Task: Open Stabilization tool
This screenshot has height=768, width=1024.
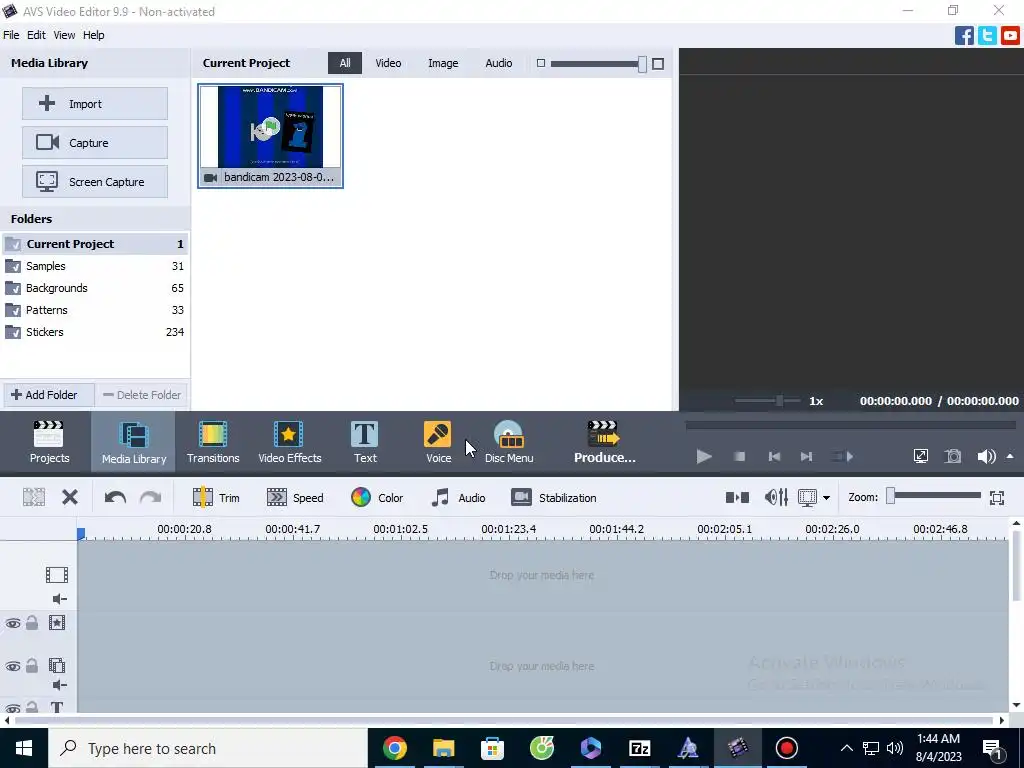Action: [x=554, y=498]
